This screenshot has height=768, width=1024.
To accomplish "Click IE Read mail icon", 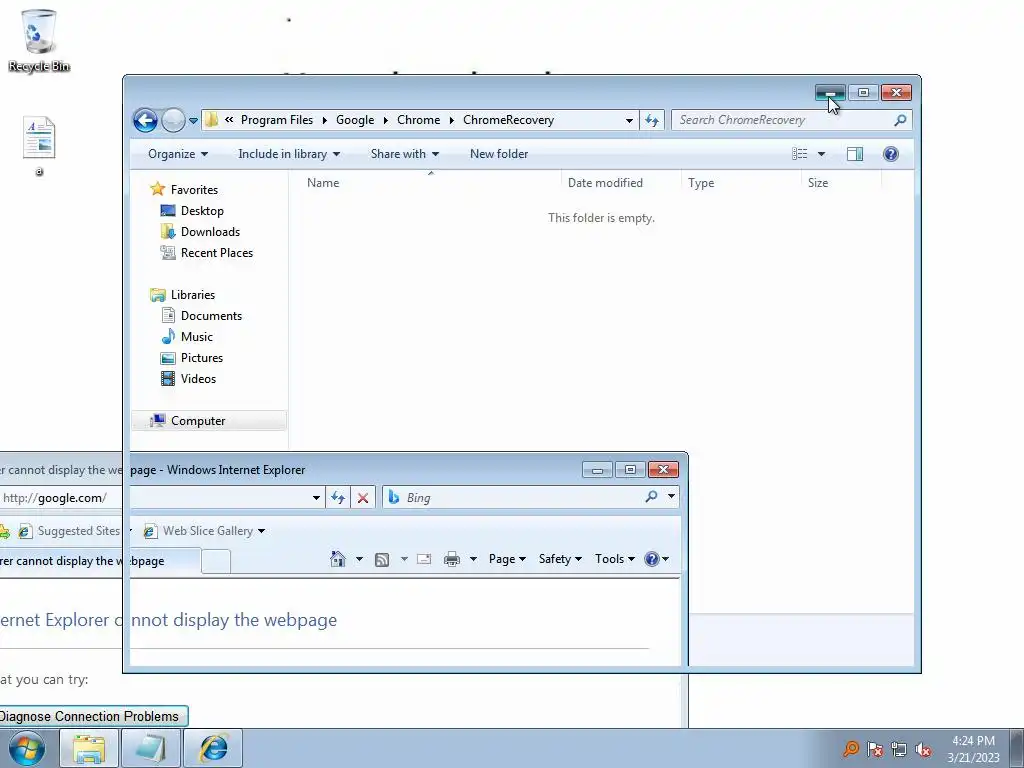I will (x=424, y=559).
